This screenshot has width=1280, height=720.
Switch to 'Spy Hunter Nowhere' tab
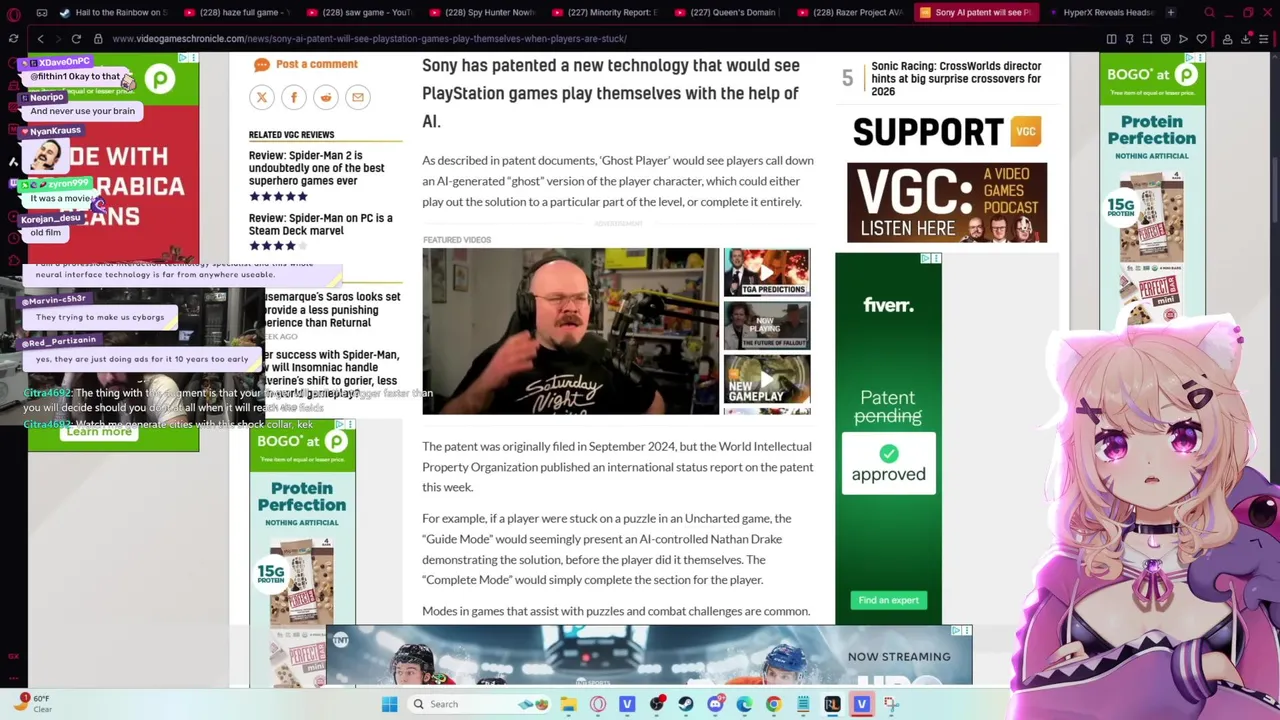482,13
